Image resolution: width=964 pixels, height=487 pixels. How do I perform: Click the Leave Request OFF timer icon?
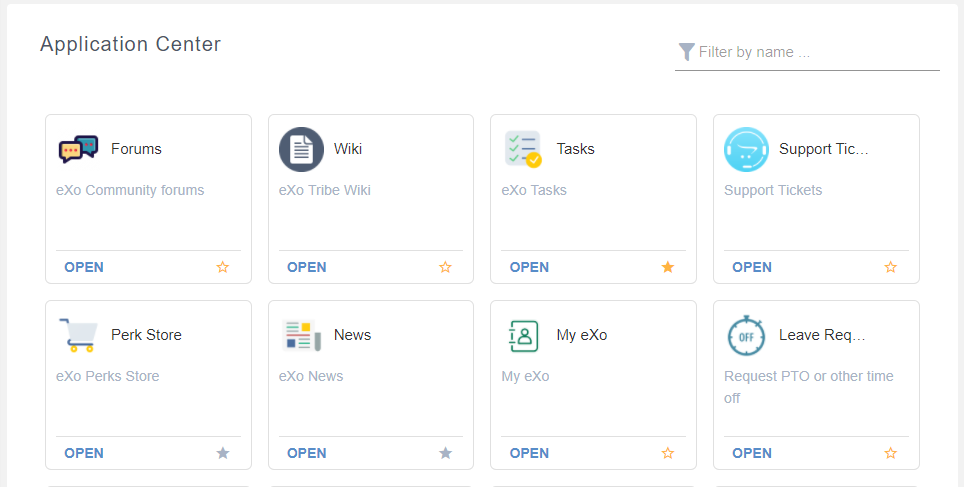pos(746,336)
